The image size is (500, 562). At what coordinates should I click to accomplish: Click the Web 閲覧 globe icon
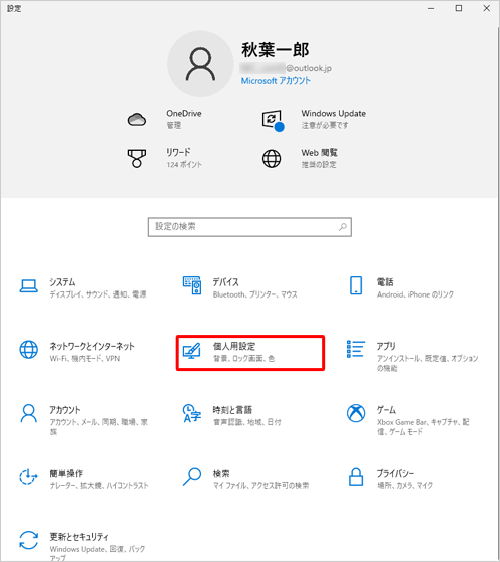[x=271, y=159]
